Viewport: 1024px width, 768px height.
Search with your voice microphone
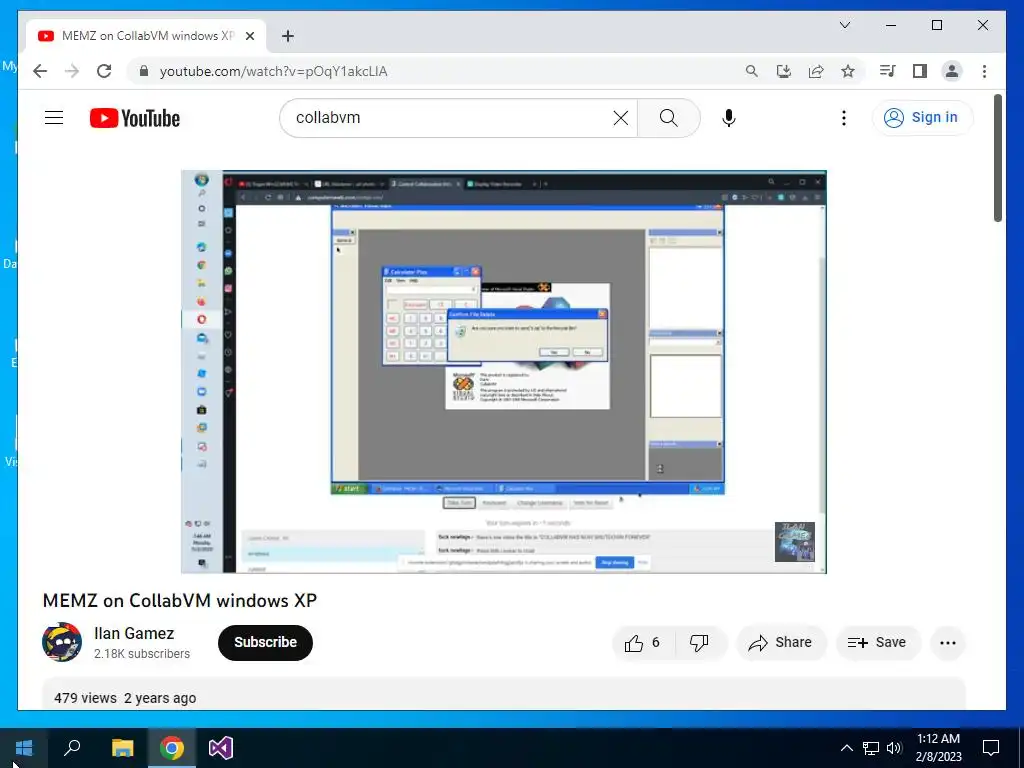729,118
